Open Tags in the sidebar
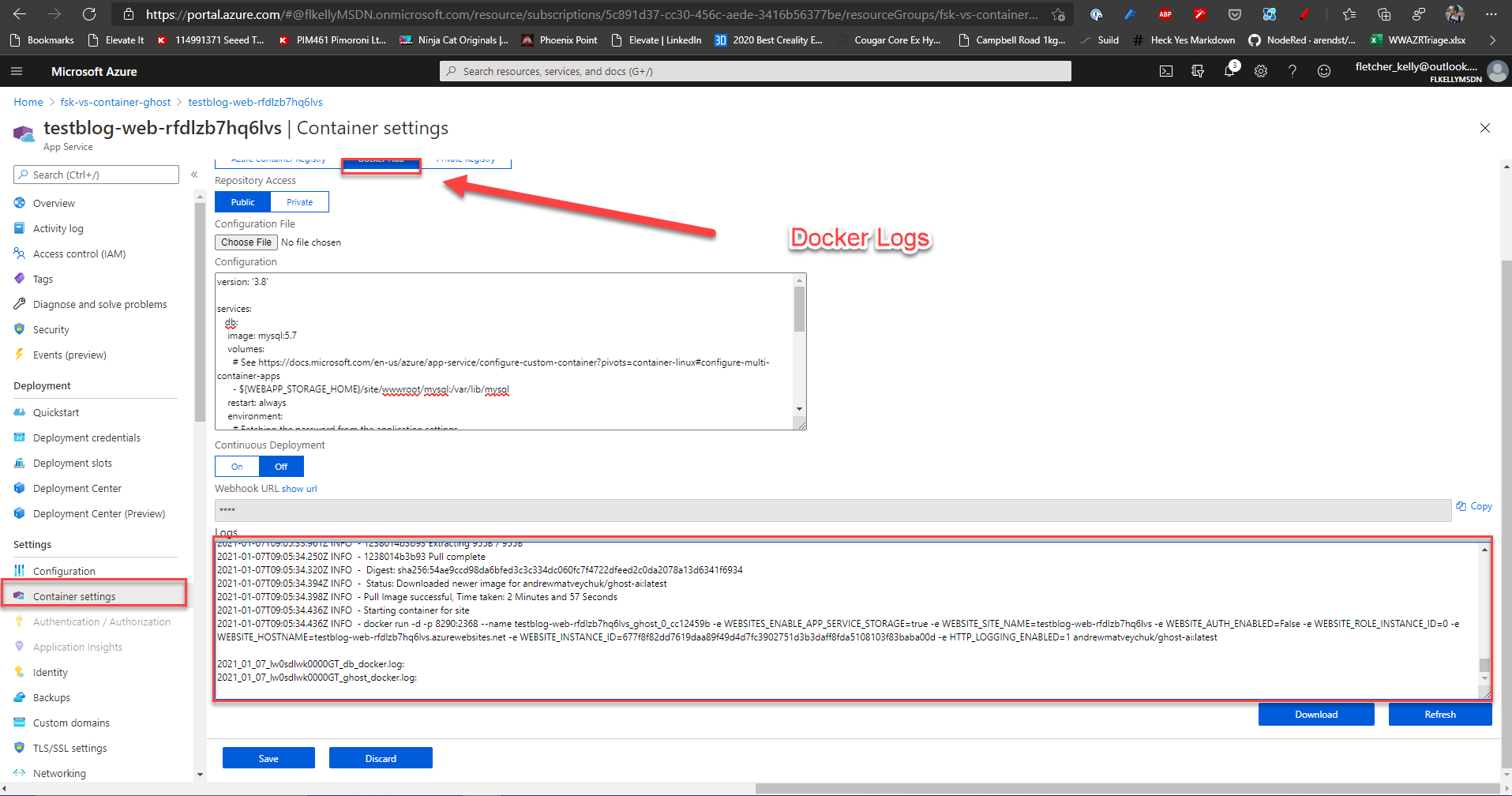This screenshot has height=796, width=1512. click(x=43, y=279)
